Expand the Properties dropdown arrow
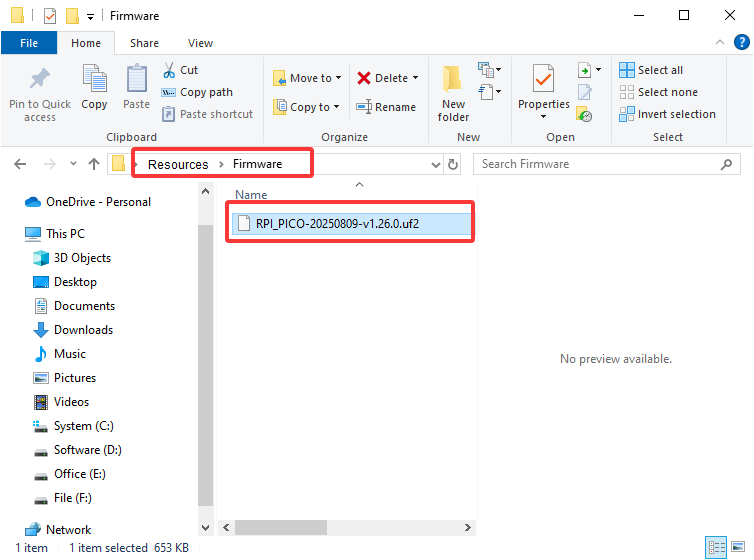Viewport: 754px width, 560px height. click(x=543, y=117)
